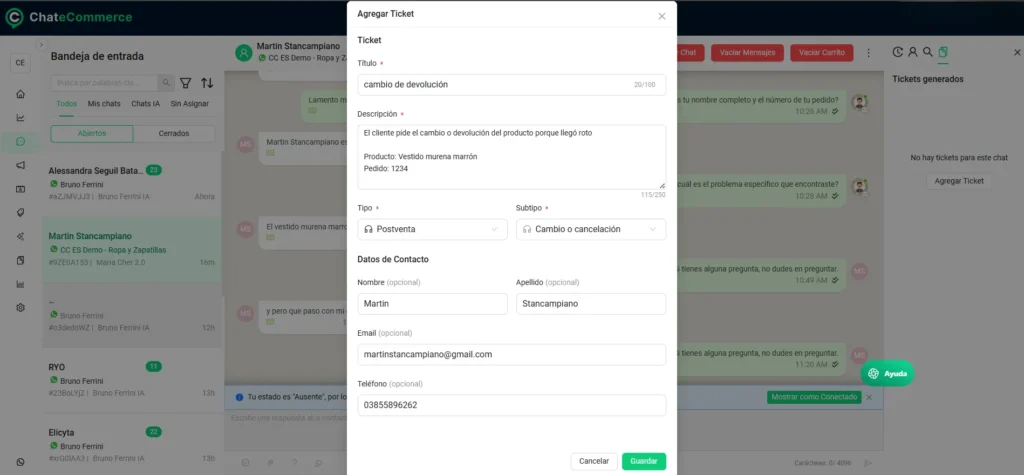Click the inbox sort arrows icon
Viewport: 1024px width, 475px height.
(x=207, y=83)
